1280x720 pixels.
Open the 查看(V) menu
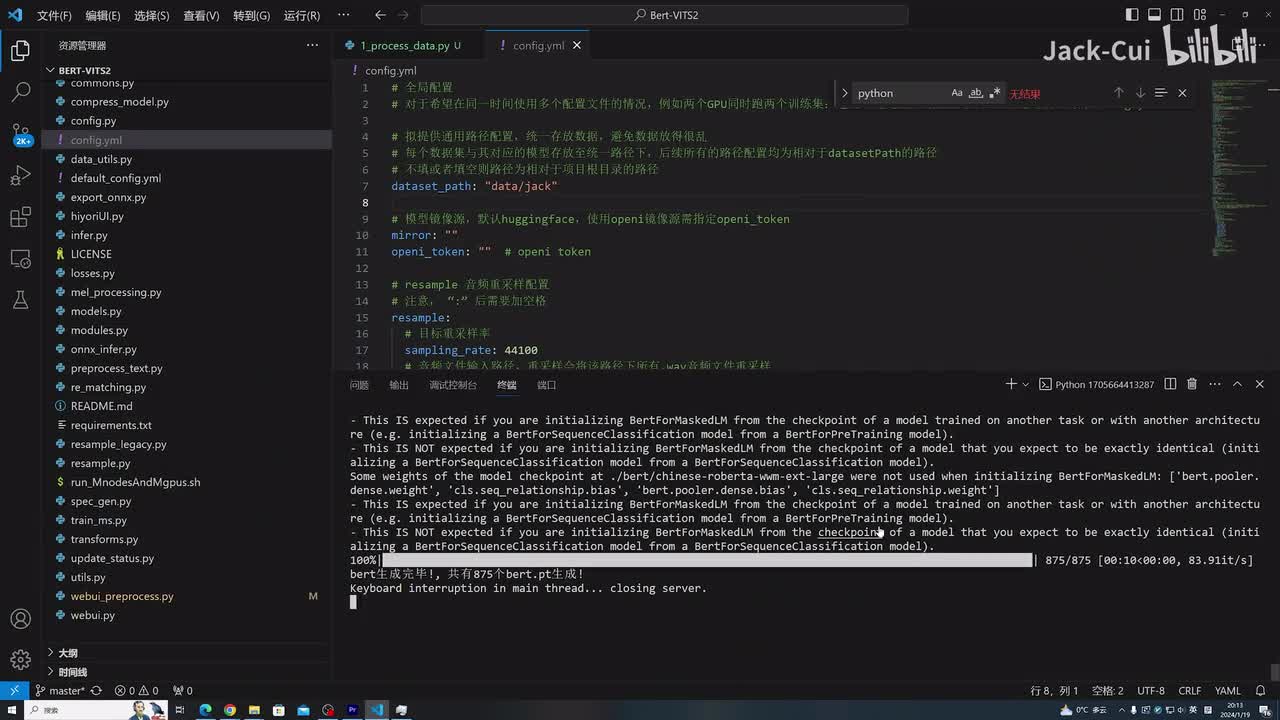click(201, 16)
